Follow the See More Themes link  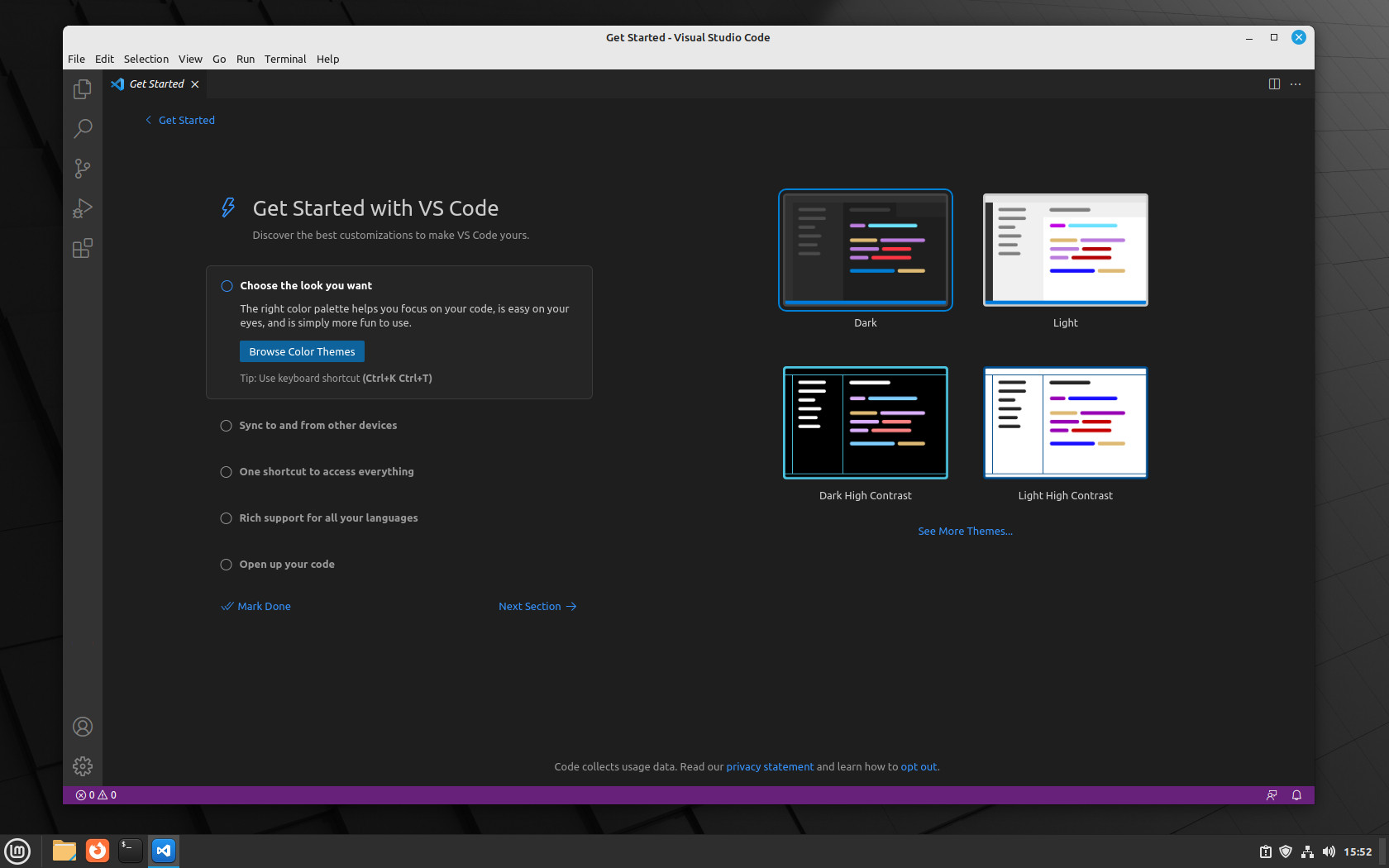click(x=965, y=532)
